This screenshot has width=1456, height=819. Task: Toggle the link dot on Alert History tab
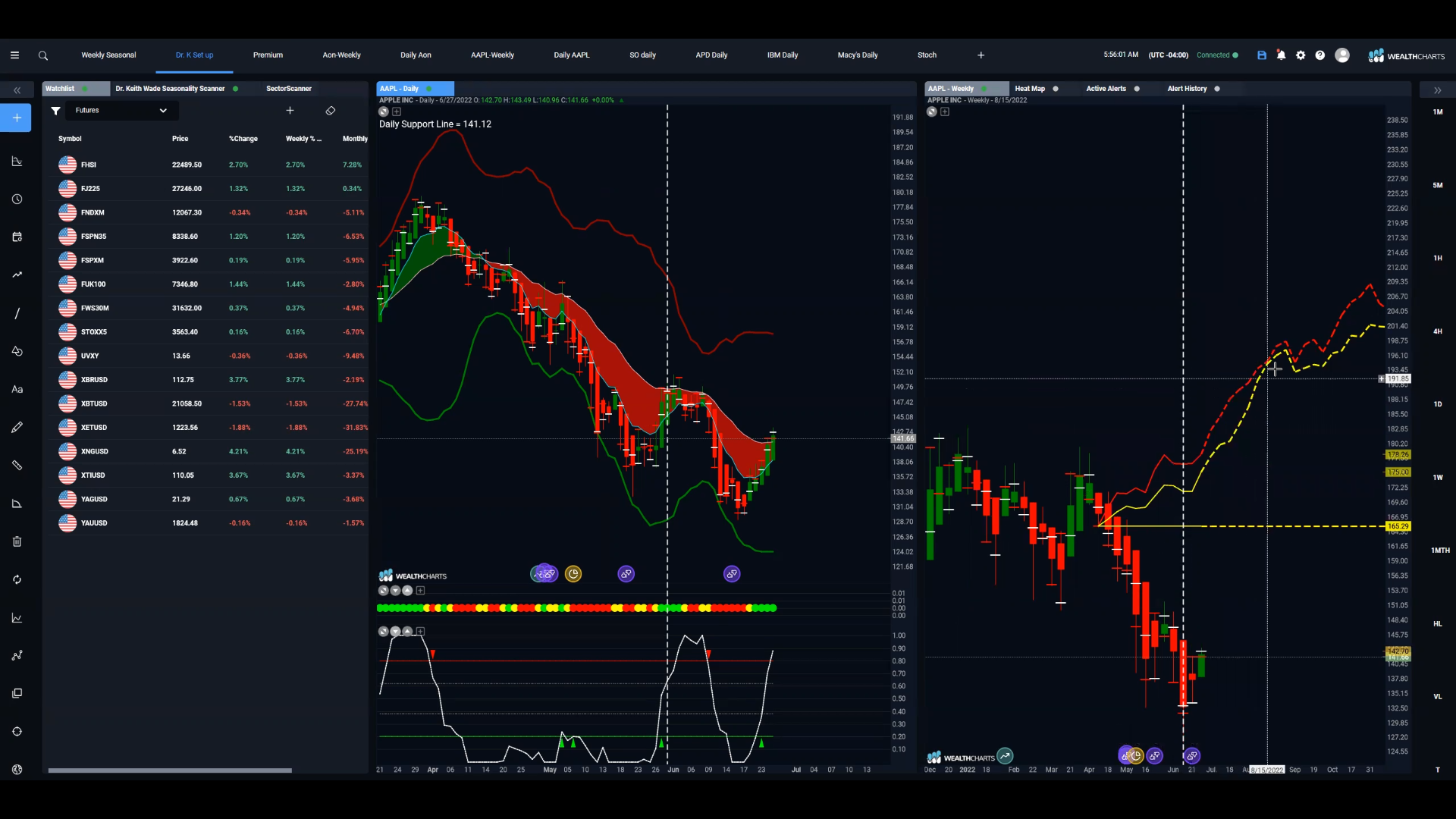[1217, 89]
